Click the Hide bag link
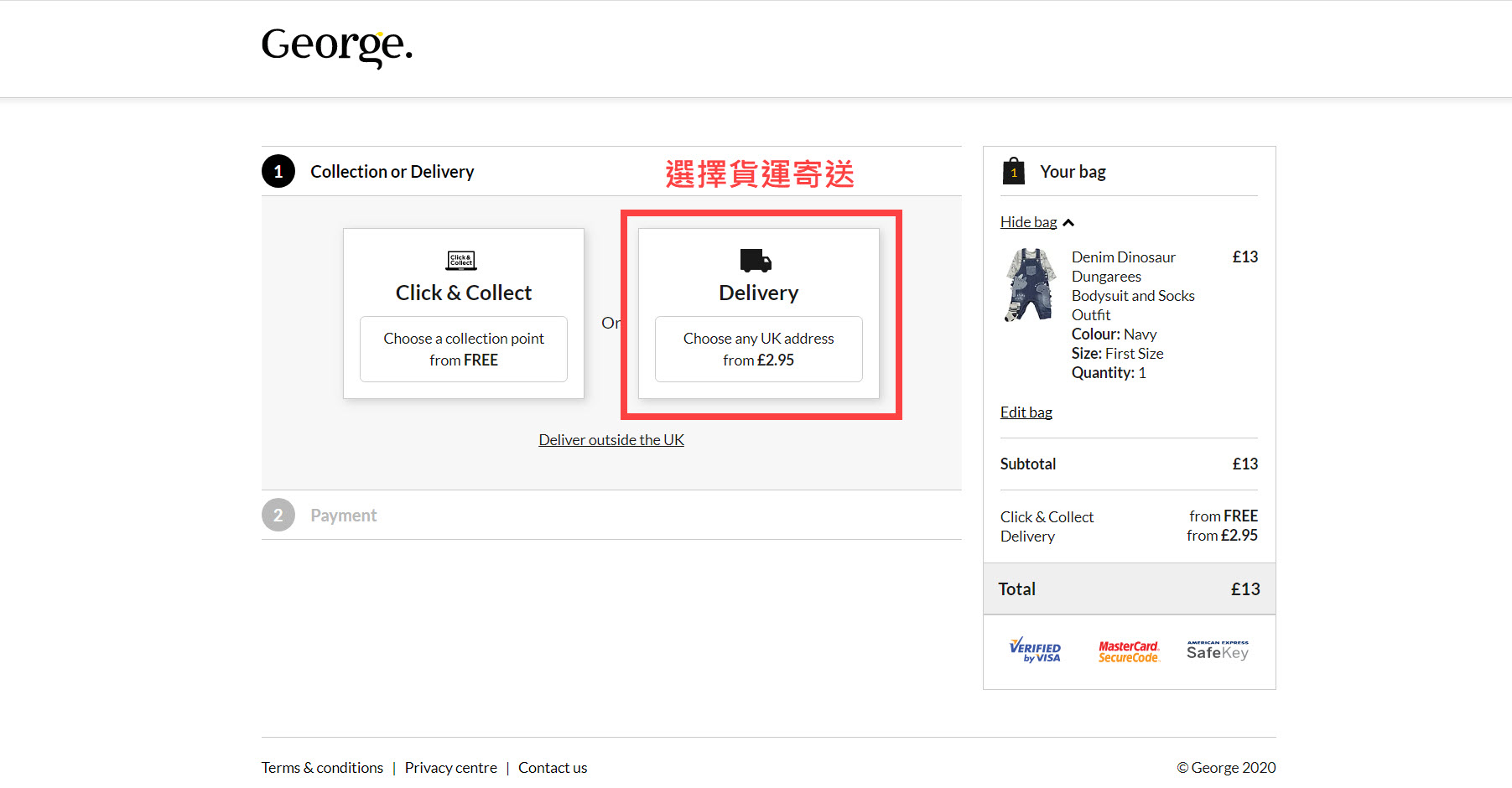This screenshot has width=1512, height=788. 1028,222
